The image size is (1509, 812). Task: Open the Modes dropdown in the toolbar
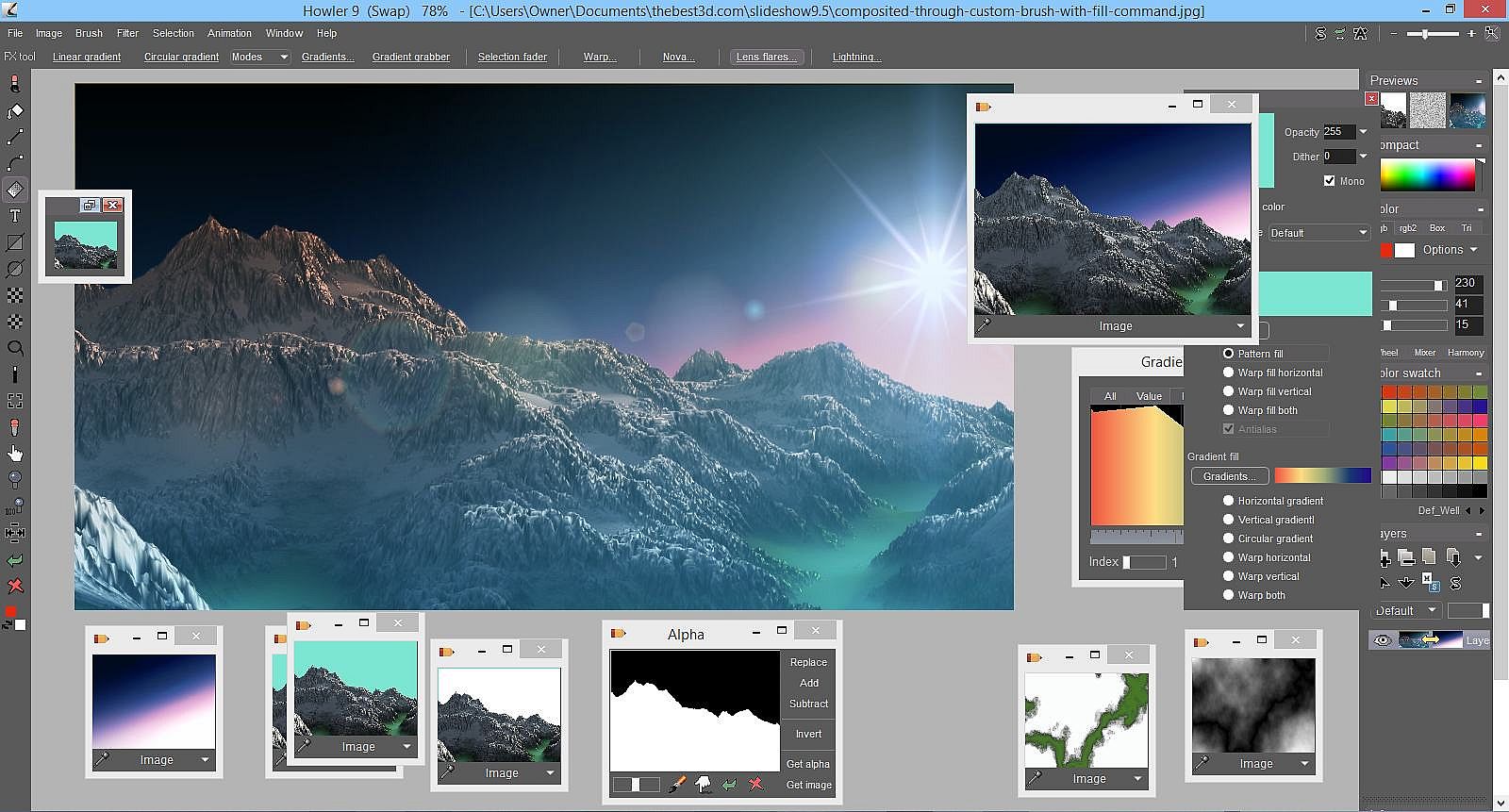260,57
